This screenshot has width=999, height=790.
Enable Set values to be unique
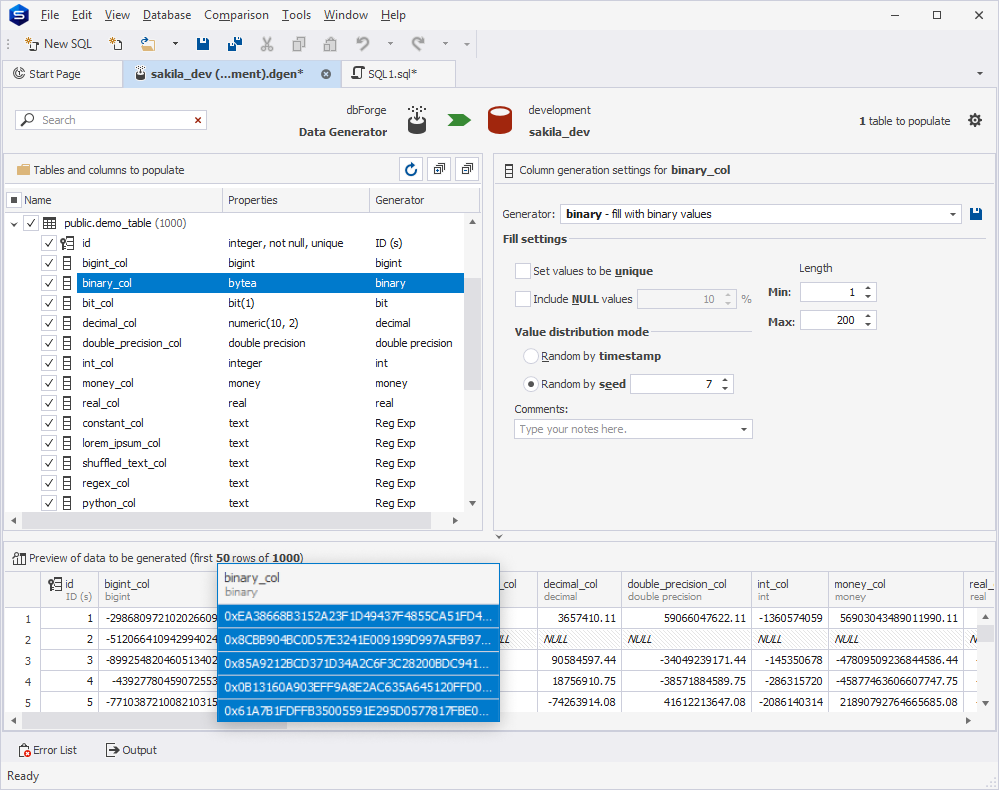pyautogui.click(x=523, y=271)
